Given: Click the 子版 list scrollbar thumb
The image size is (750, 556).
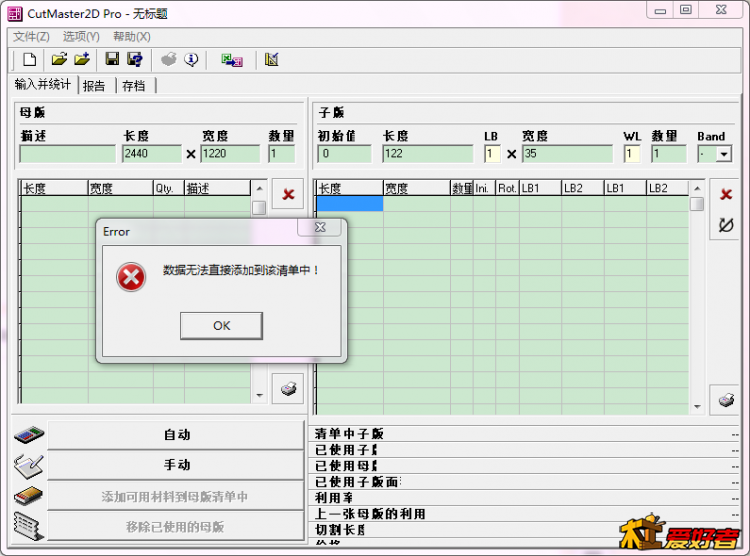Looking at the screenshot, I should point(697,204).
